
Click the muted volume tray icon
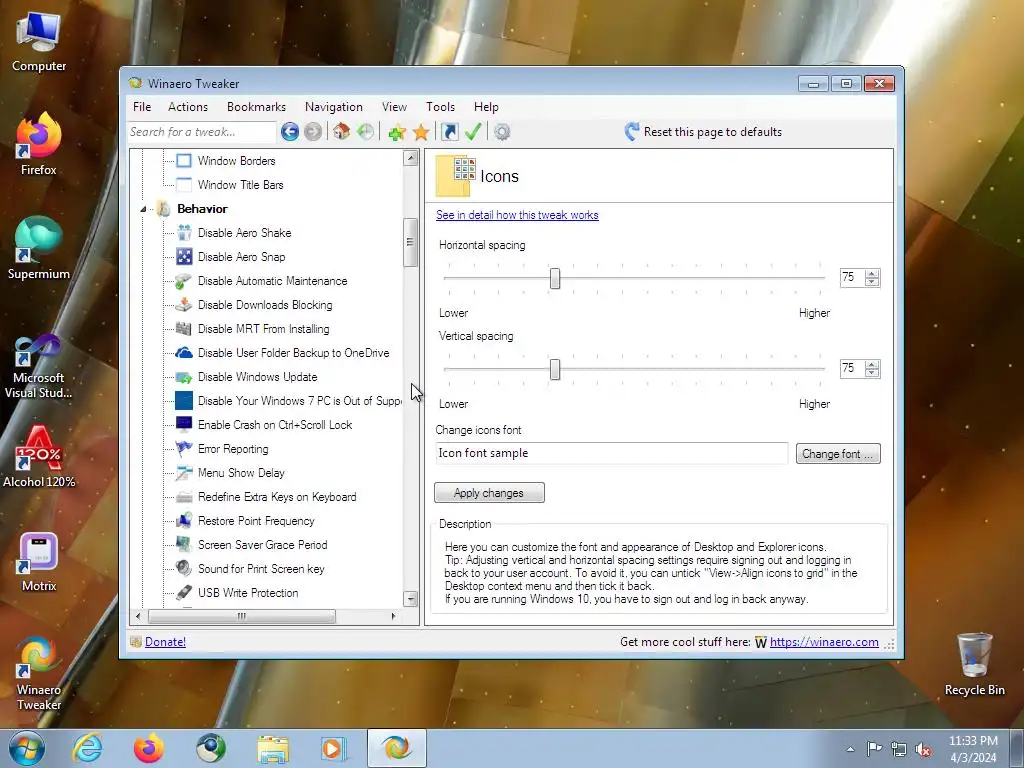923,749
